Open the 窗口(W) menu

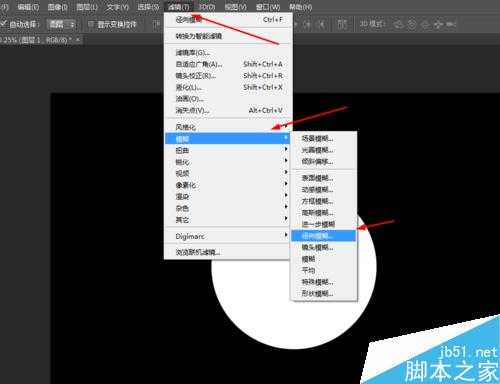click(268, 7)
